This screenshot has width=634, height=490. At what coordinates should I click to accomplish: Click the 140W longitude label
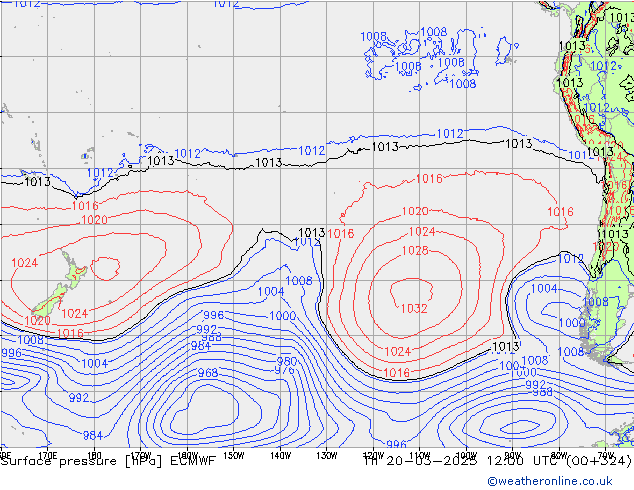tap(280, 456)
